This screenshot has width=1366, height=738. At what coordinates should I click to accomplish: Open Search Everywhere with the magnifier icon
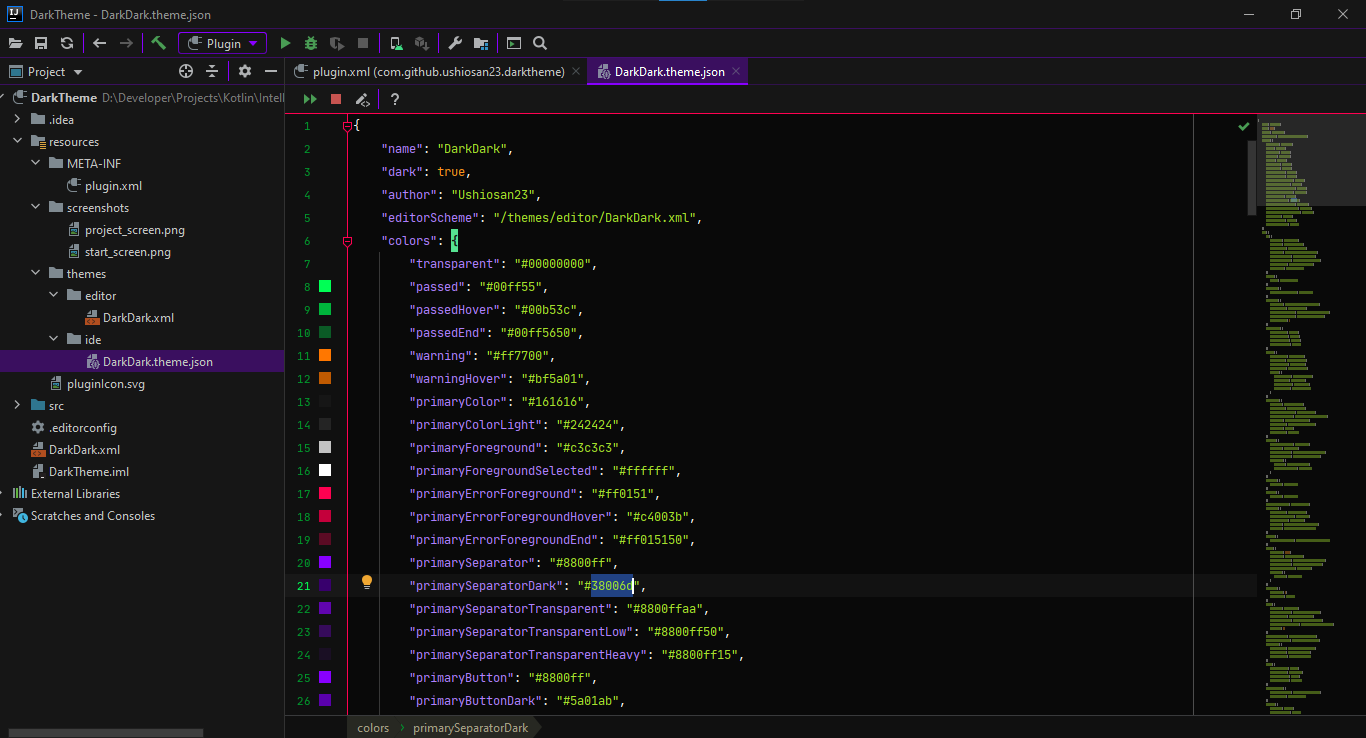click(x=540, y=43)
